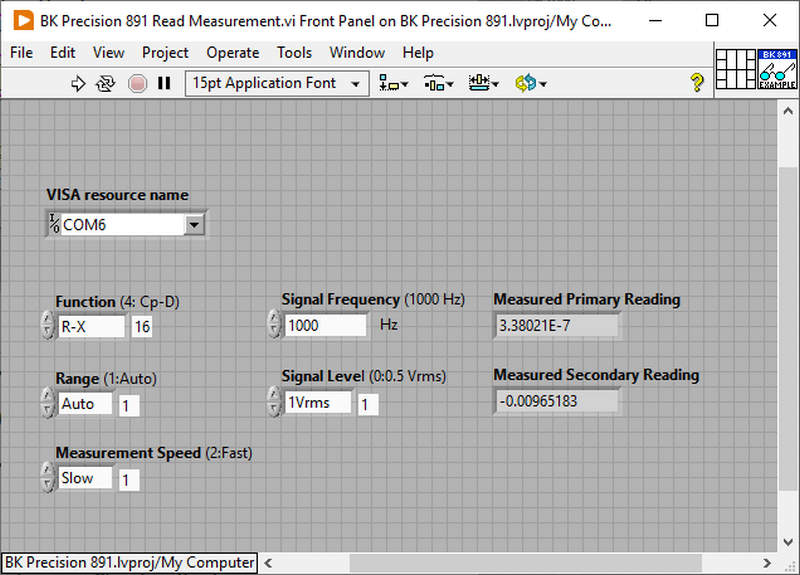Click the Hz unit label

(389, 324)
